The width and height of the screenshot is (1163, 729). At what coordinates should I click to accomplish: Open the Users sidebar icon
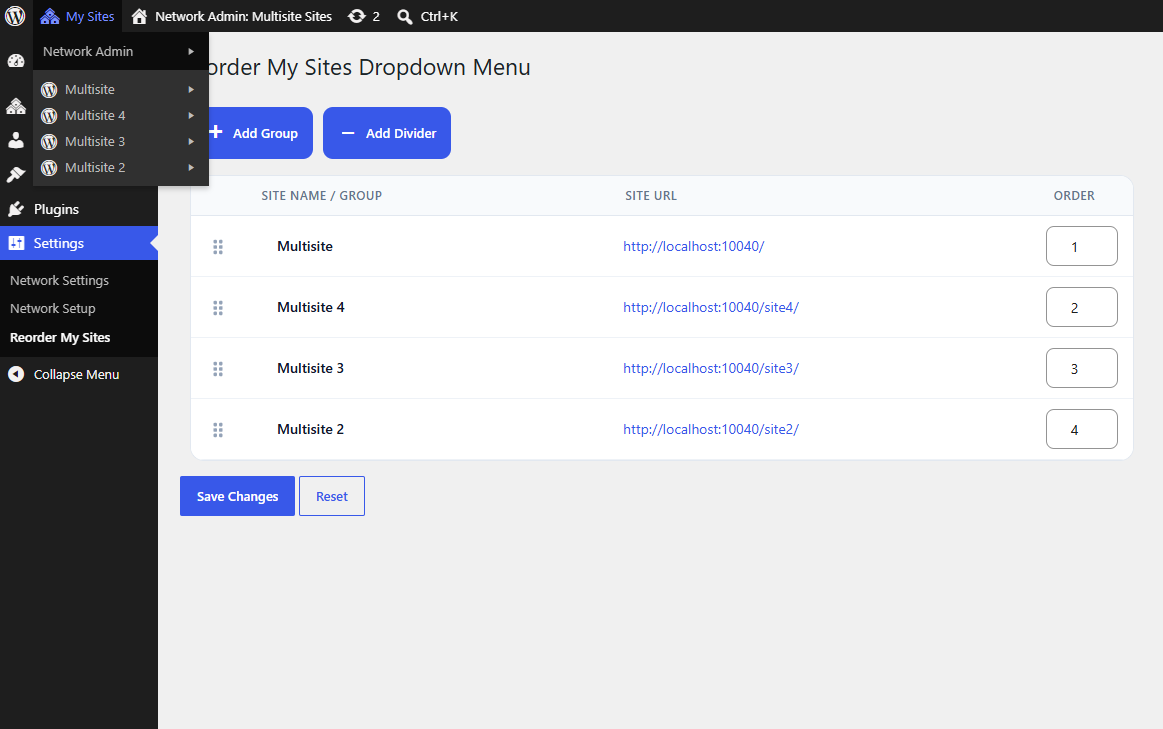(16, 140)
